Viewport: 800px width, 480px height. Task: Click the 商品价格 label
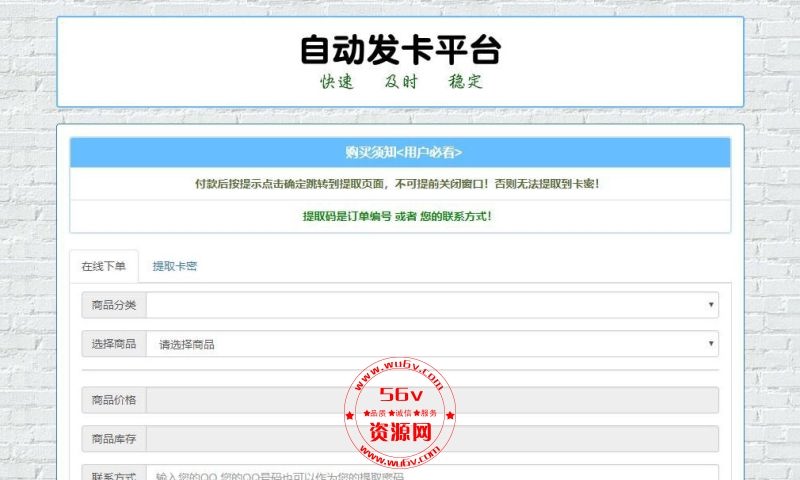114,400
